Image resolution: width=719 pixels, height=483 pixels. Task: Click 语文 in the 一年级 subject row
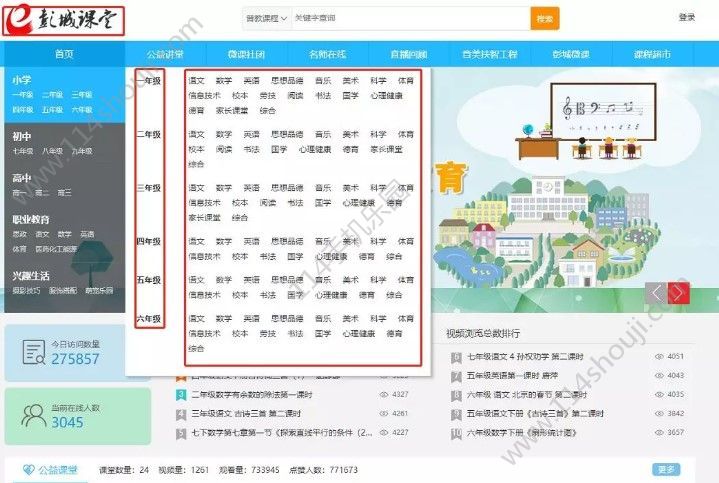pos(196,80)
